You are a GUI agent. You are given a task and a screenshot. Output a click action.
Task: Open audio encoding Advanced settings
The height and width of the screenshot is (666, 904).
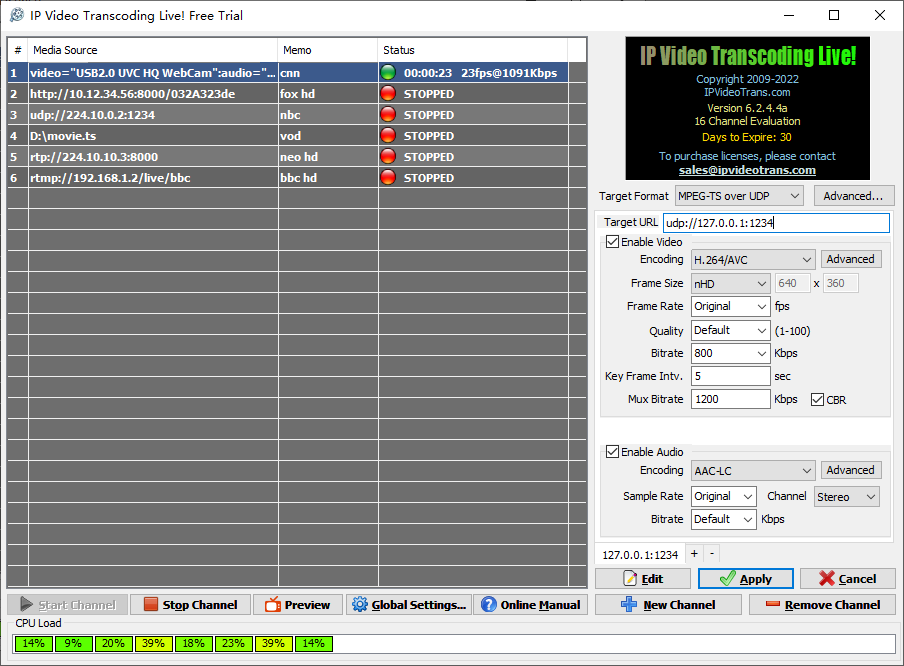[x=850, y=470]
